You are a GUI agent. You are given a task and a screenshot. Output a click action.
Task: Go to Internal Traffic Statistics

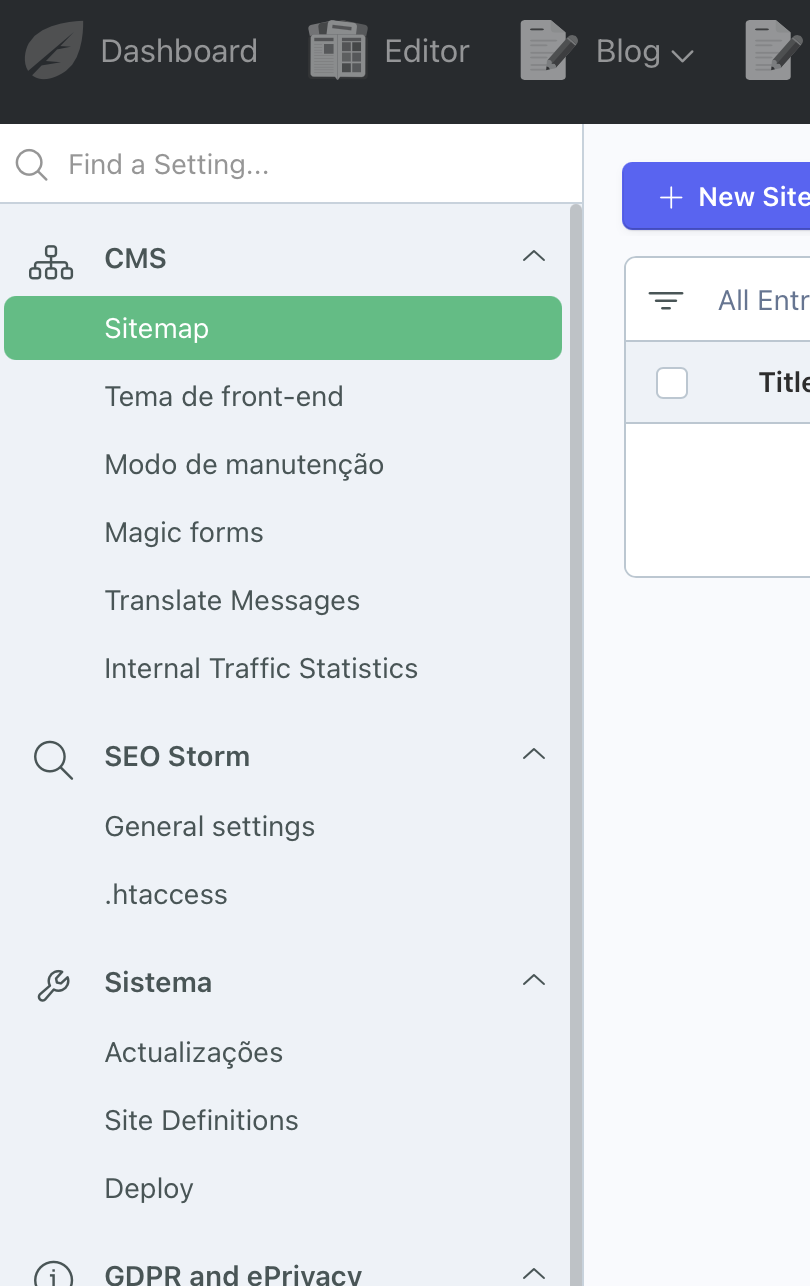pos(261,669)
